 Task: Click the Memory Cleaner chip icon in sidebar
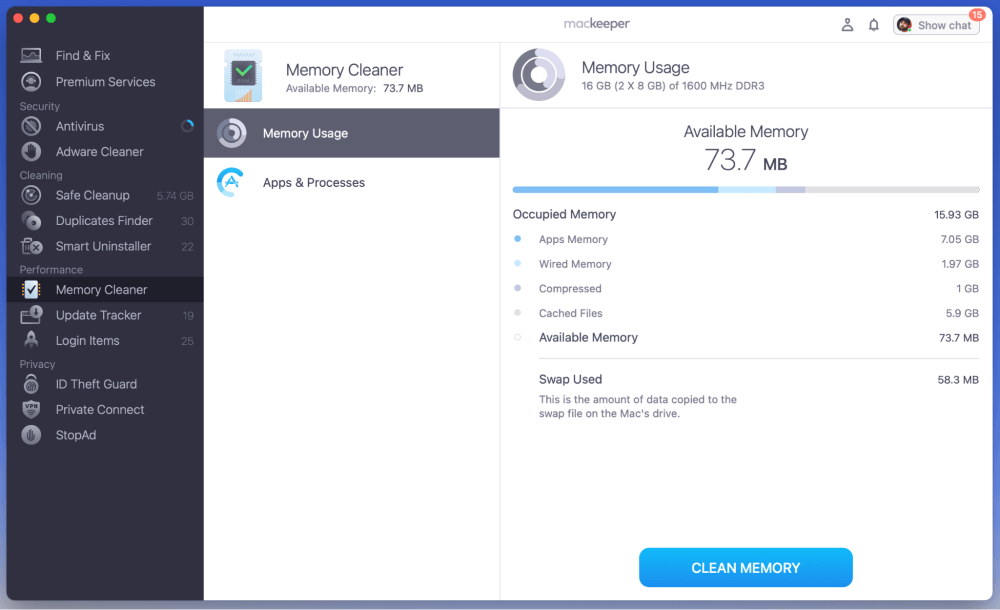coord(31,290)
